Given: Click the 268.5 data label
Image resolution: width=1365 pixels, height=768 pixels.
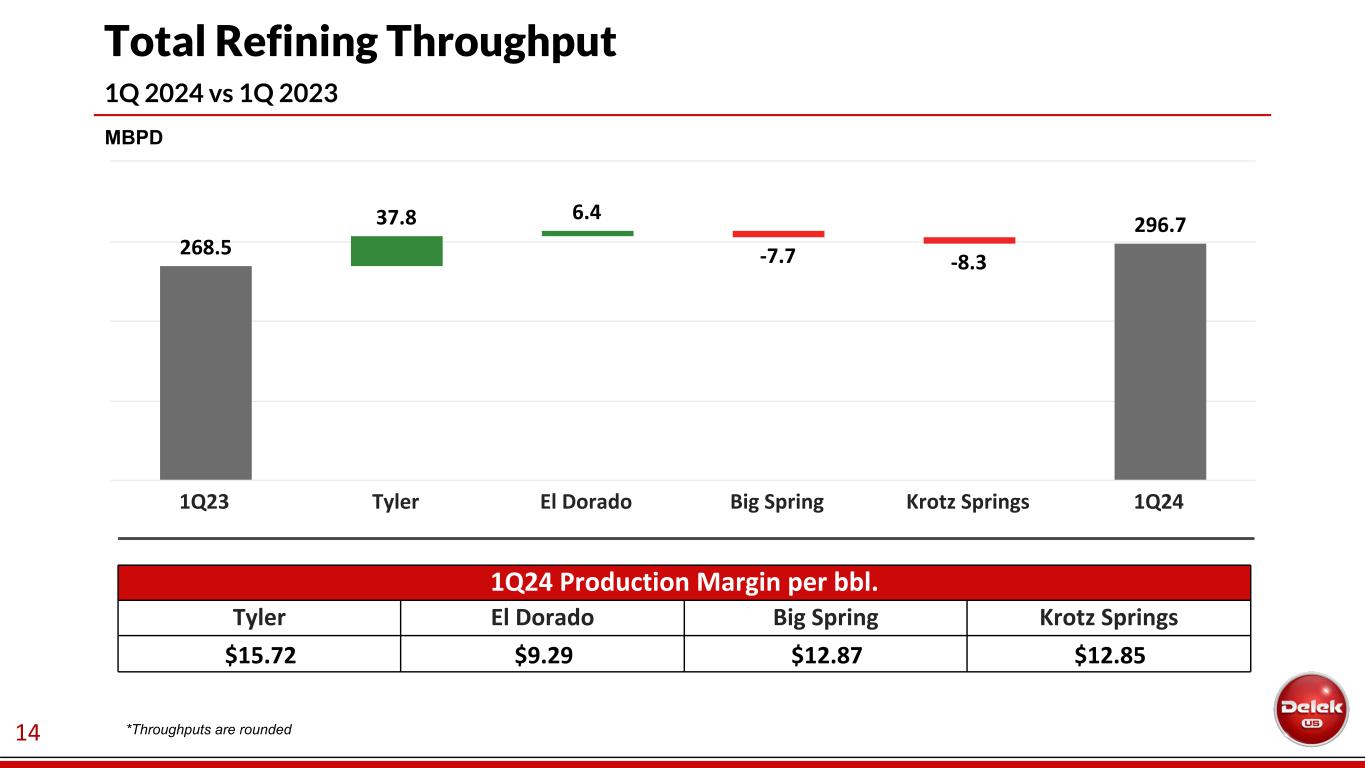Looking at the screenshot, I should [x=205, y=247].
